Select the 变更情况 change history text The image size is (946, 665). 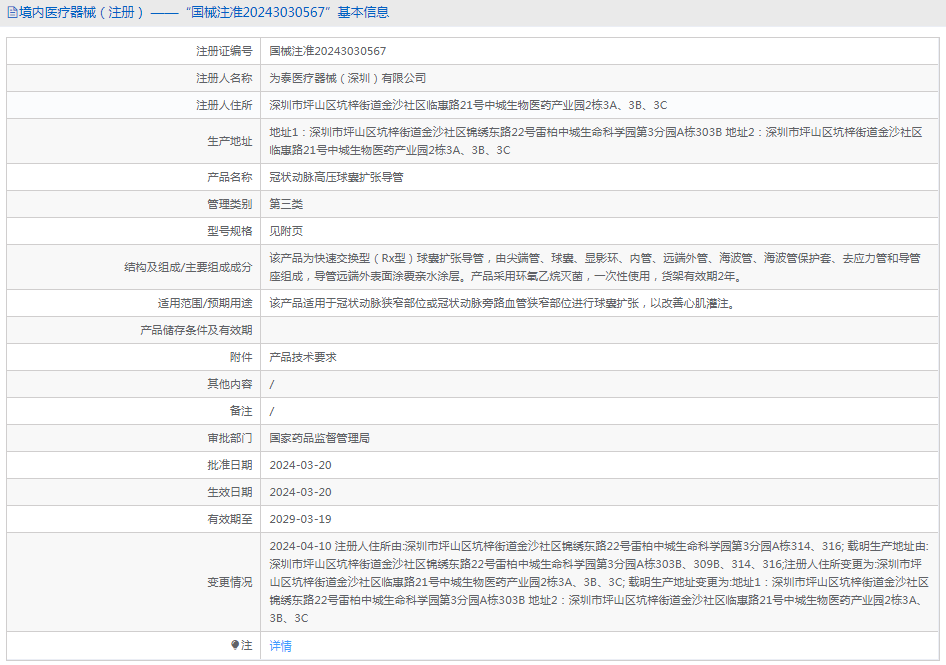pos(599,583)
